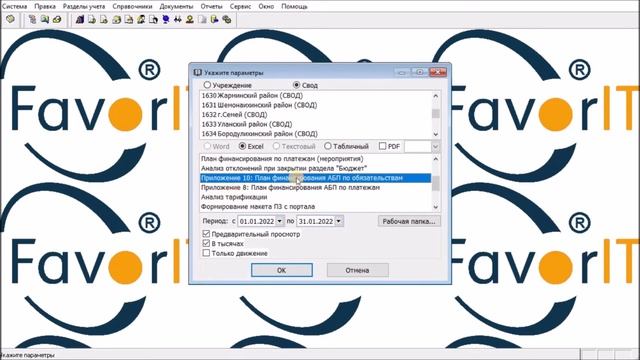Click the leftmost yellow-green toolbar icon
Image resolution: width=640 pixels, height=360 pixels.
(11, 19)
